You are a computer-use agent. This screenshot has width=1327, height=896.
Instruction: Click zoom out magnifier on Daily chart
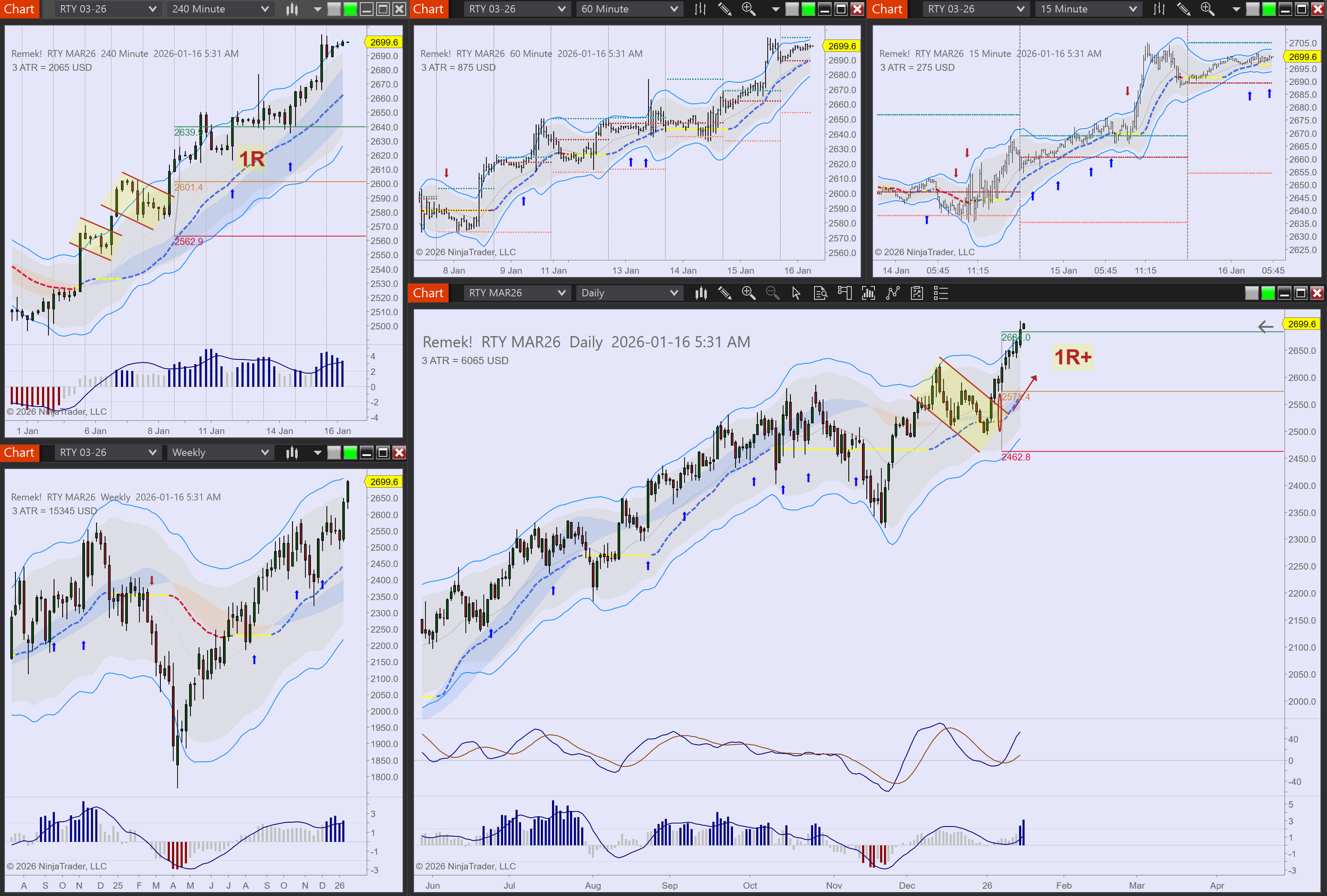coord(772,293)
